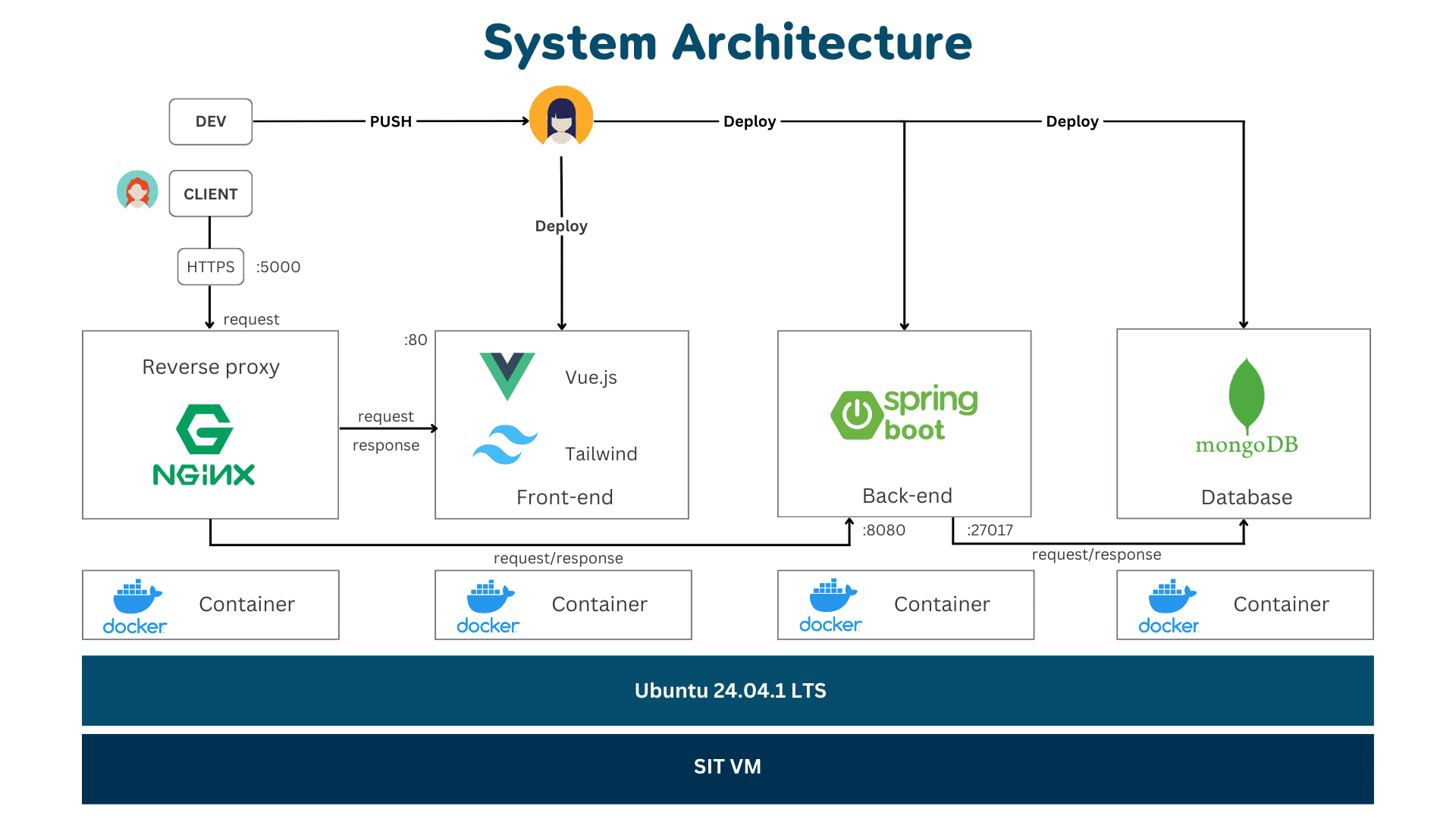Click the request label under HTTPS
The height and width of the screenshot is (819, 1456).
coord(251,320)
